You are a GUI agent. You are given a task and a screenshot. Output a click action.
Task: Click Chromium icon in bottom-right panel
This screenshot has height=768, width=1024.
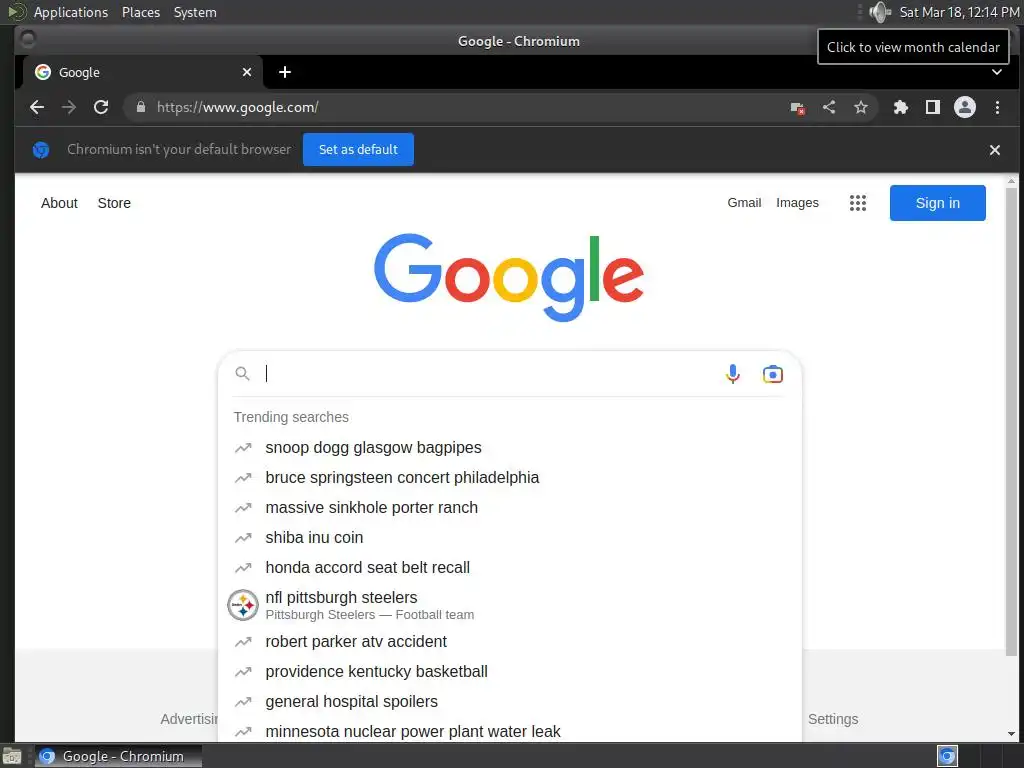pos(947,756)
